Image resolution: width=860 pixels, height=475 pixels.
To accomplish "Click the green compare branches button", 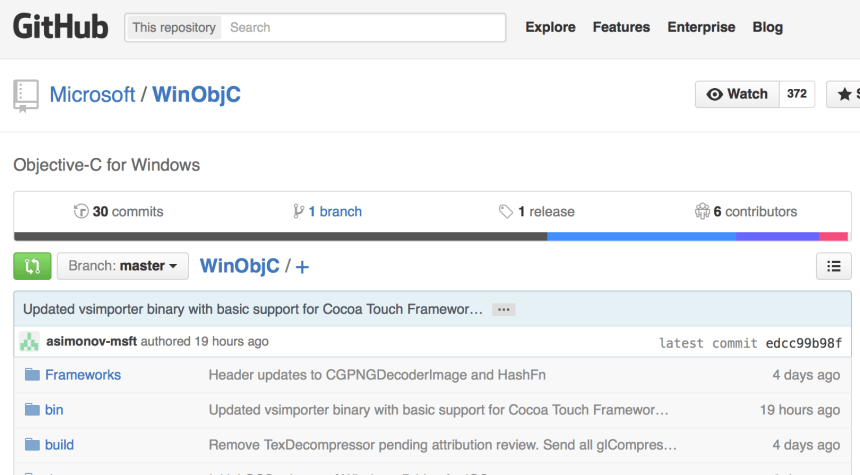I will click(32, 266).
